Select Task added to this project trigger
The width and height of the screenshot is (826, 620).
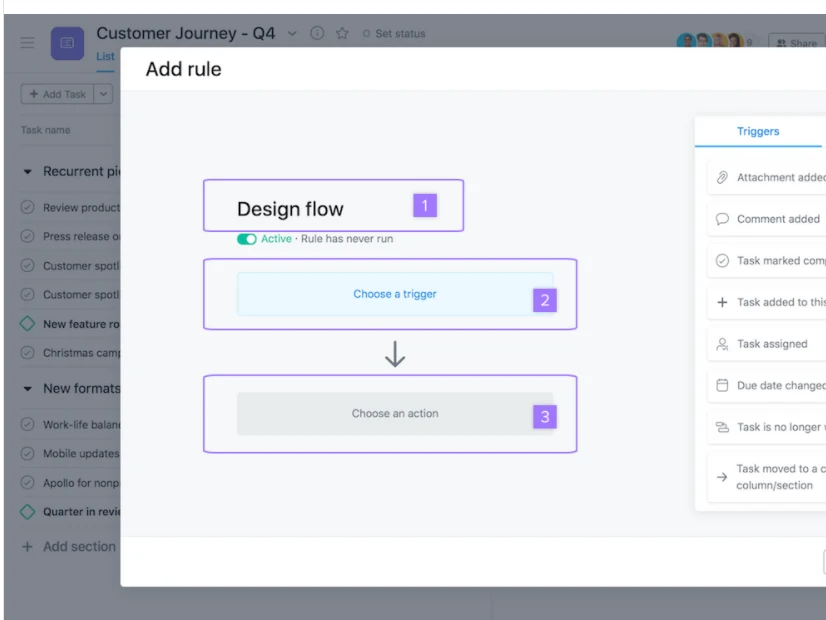tap(766, 302)
